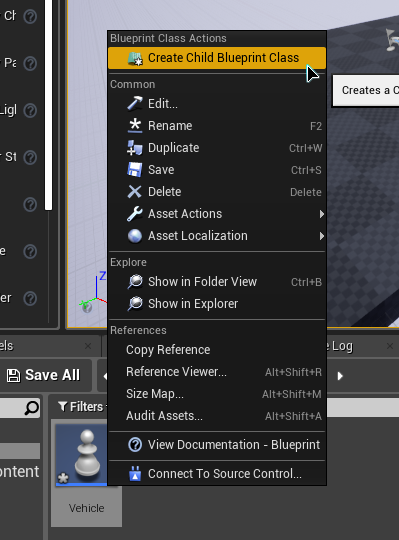
Task: Click the Save All button
Action: coord(44,375)
